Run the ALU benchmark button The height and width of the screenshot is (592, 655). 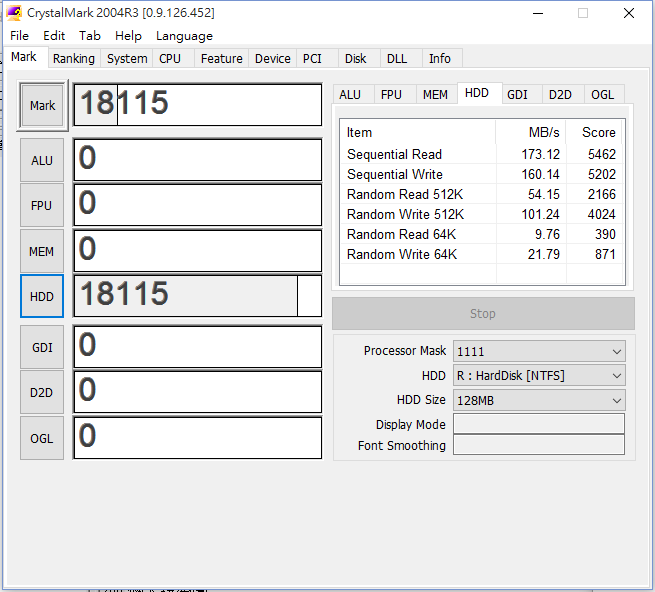point(42,160)
